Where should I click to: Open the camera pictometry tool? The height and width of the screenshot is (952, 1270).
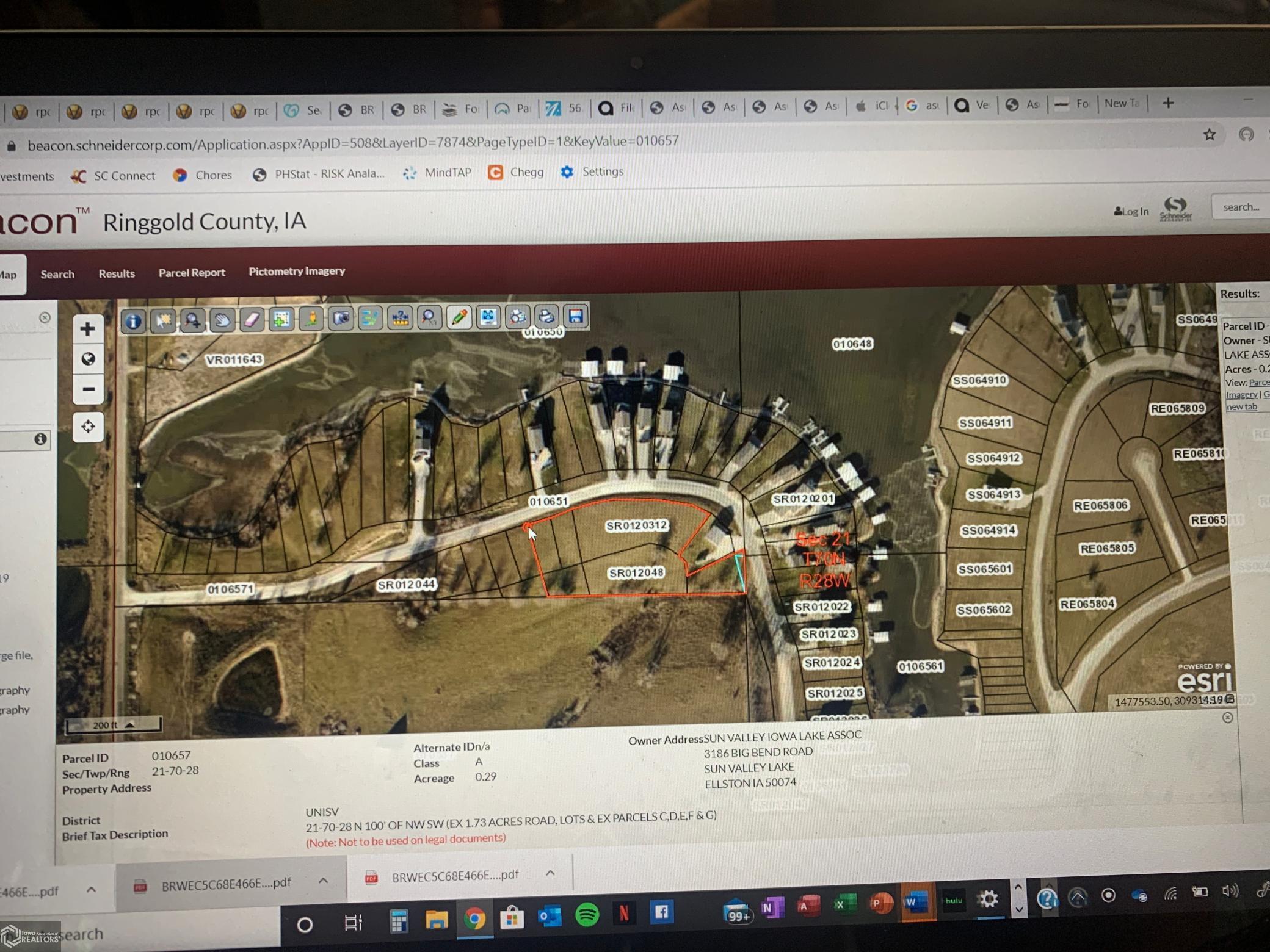pos(341,318)
